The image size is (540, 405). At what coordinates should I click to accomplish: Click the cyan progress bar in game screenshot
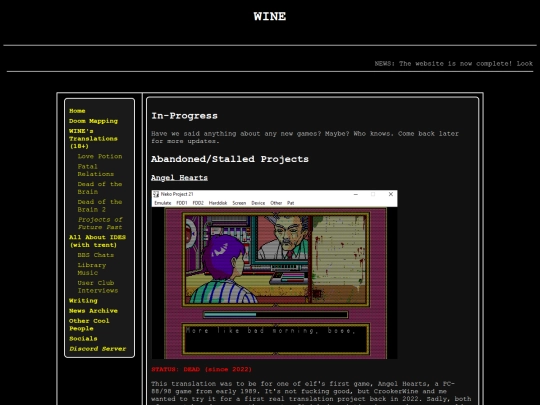point(230,314)
